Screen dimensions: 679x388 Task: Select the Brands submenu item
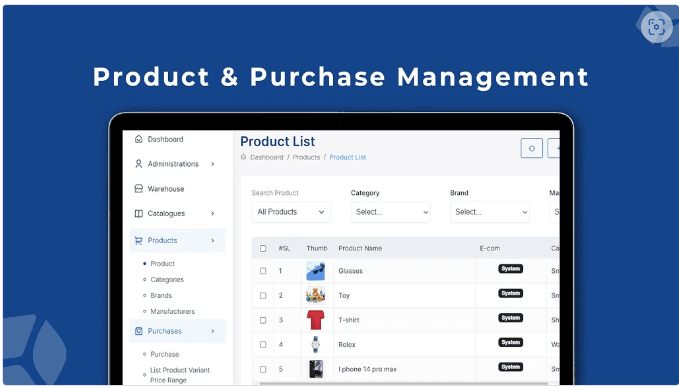point(161,295)
